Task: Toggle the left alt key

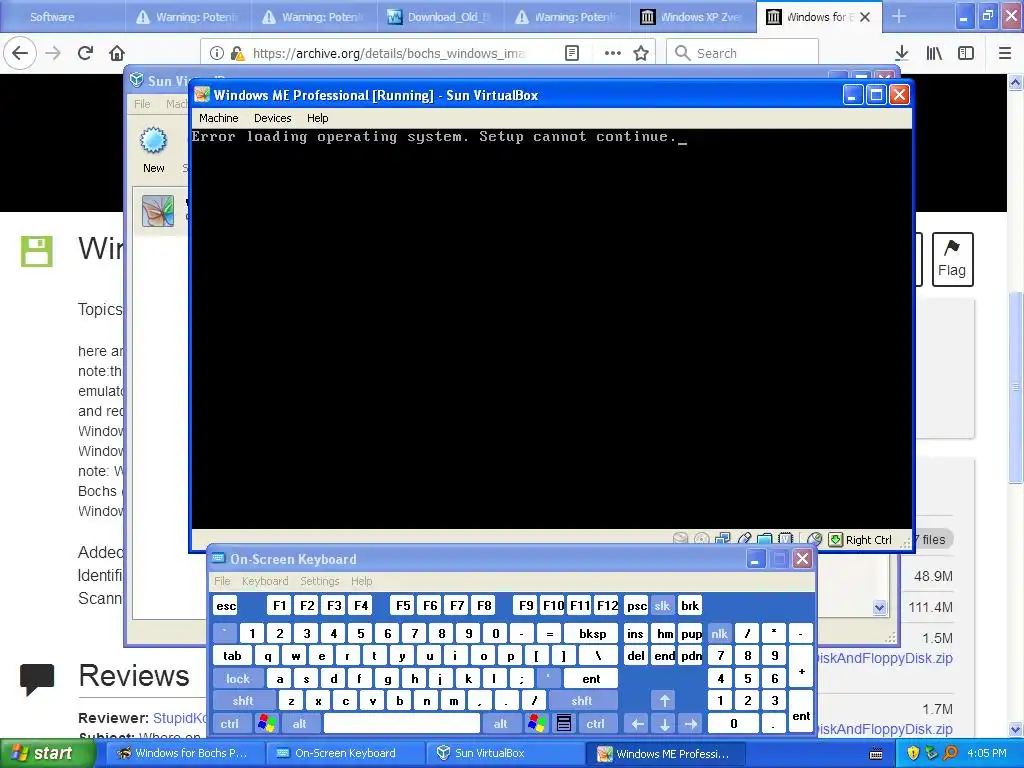Action: click(300, 723)
